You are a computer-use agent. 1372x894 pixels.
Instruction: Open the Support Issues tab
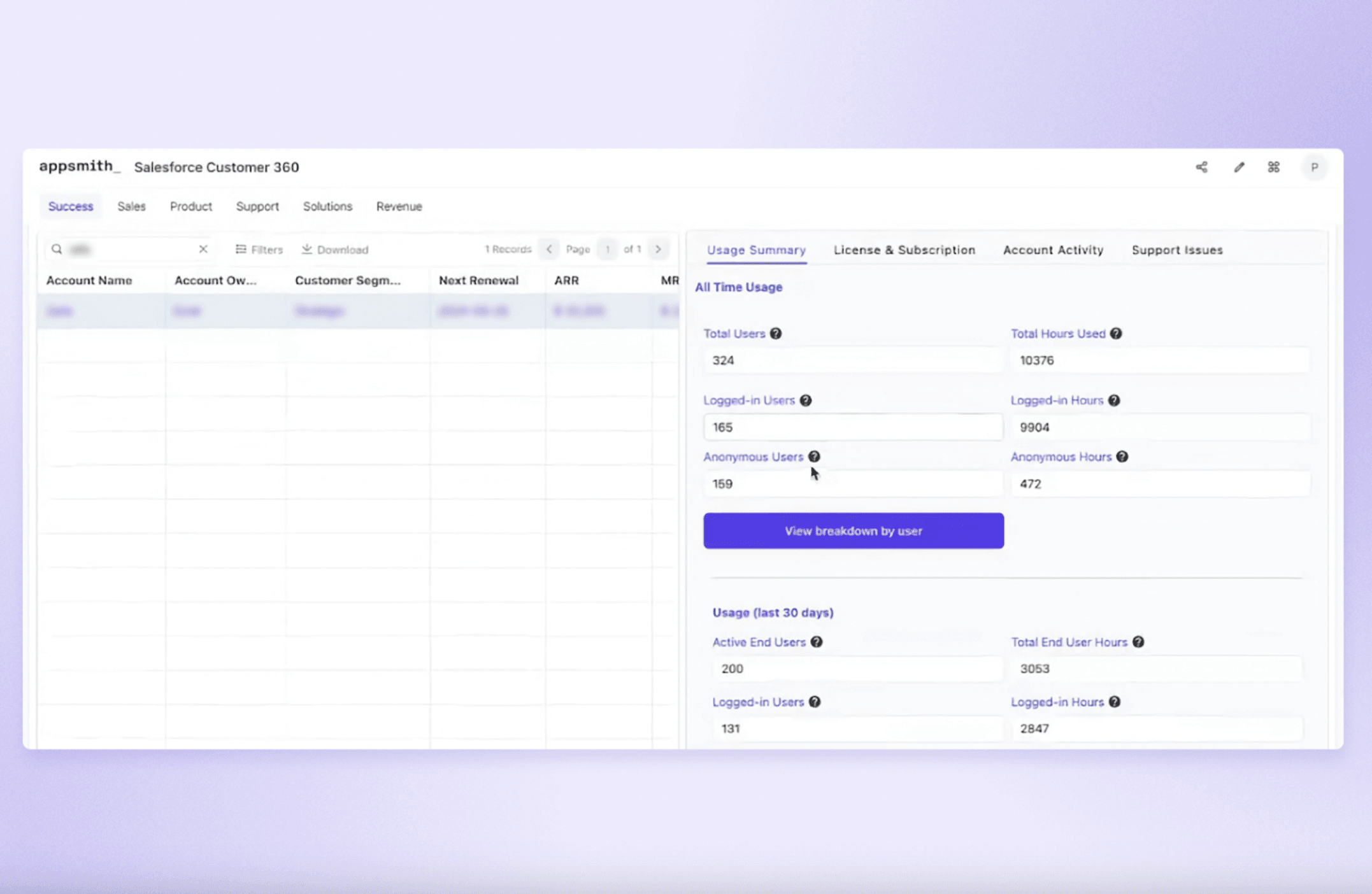1177,250
